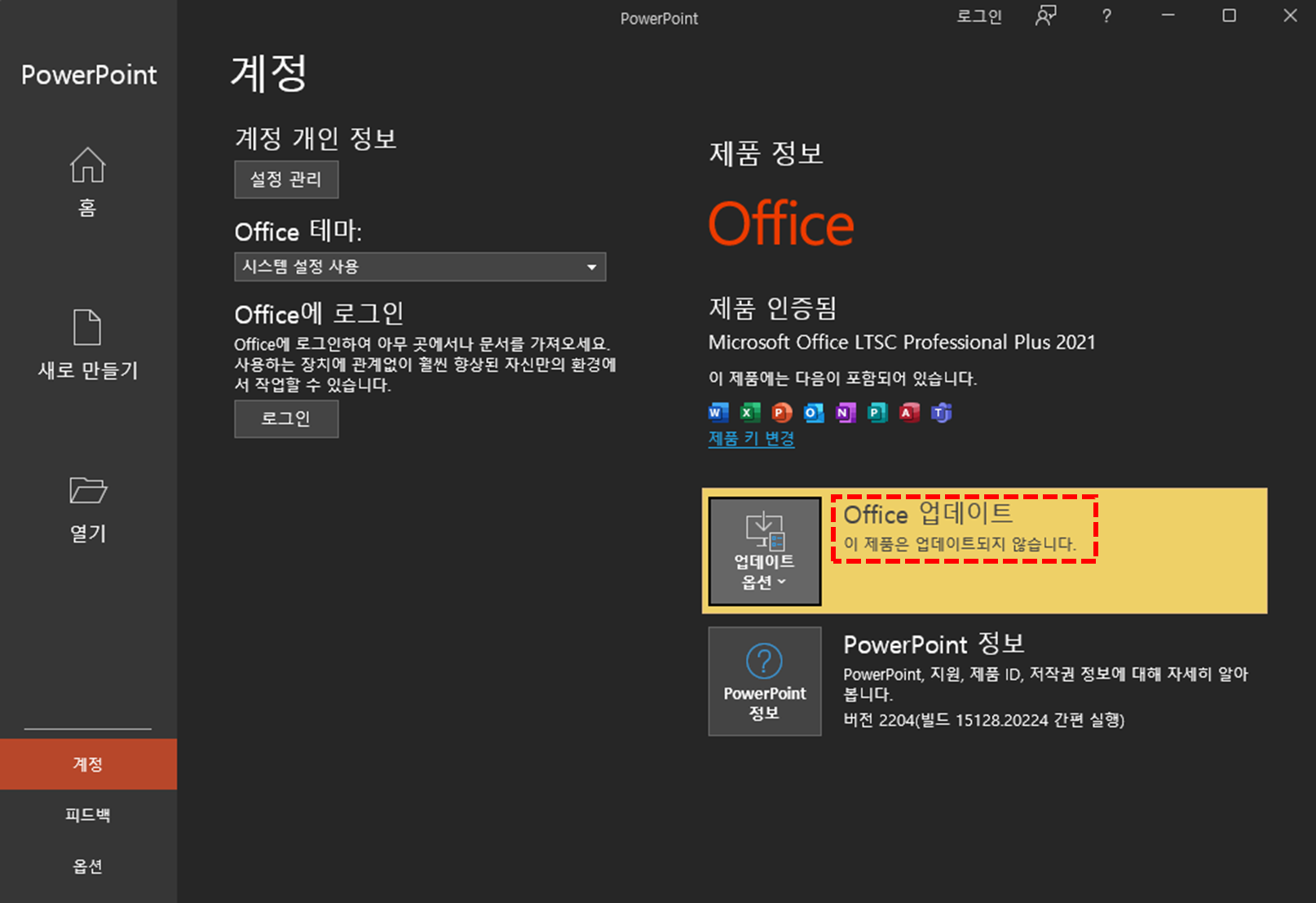Screen dimensions: 1316x903
Task: Click 로그인 in the title bar
Action: [x=979, y=16]
